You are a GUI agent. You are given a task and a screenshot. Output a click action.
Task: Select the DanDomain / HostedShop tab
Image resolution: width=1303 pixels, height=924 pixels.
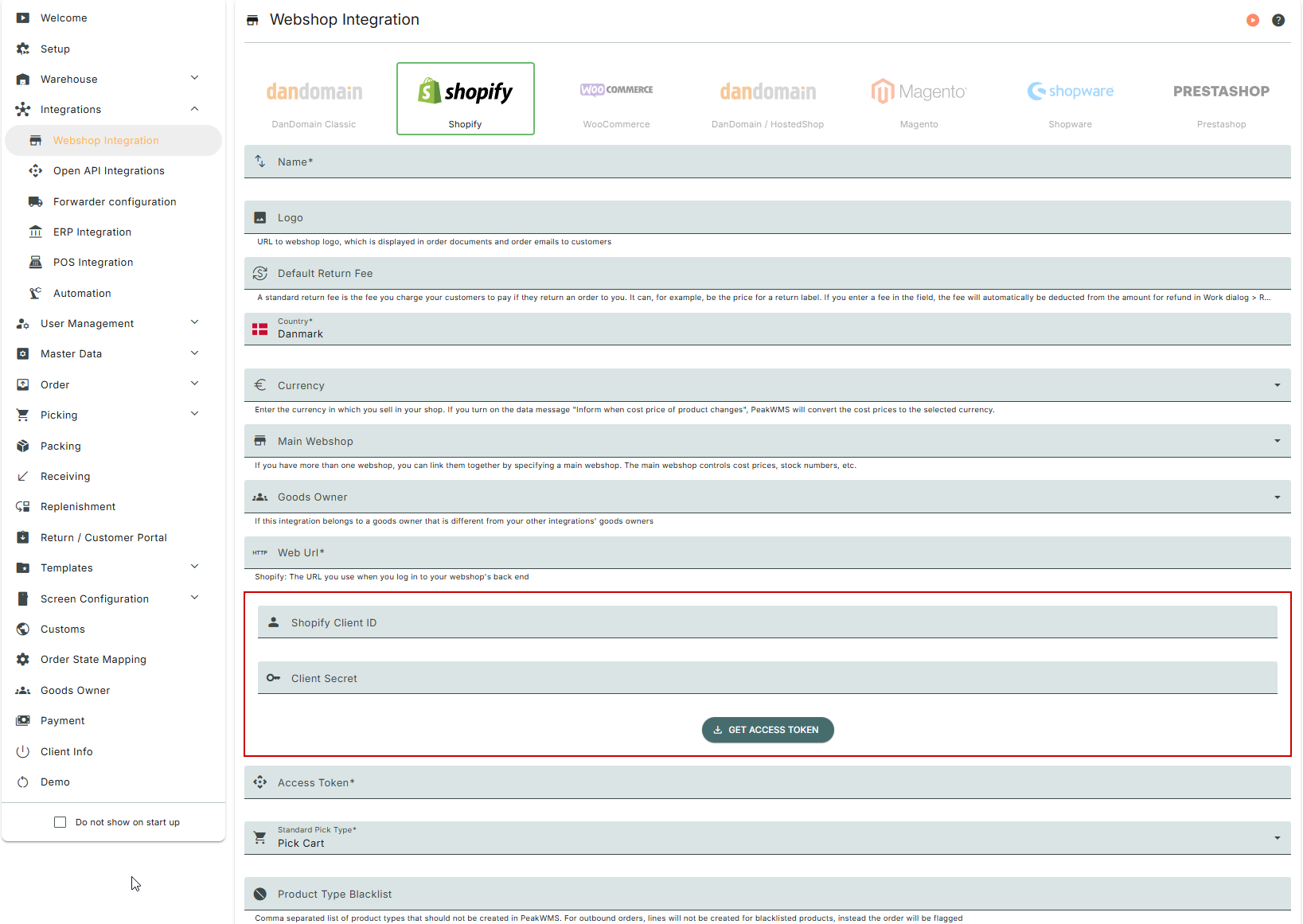coord(768,99)
